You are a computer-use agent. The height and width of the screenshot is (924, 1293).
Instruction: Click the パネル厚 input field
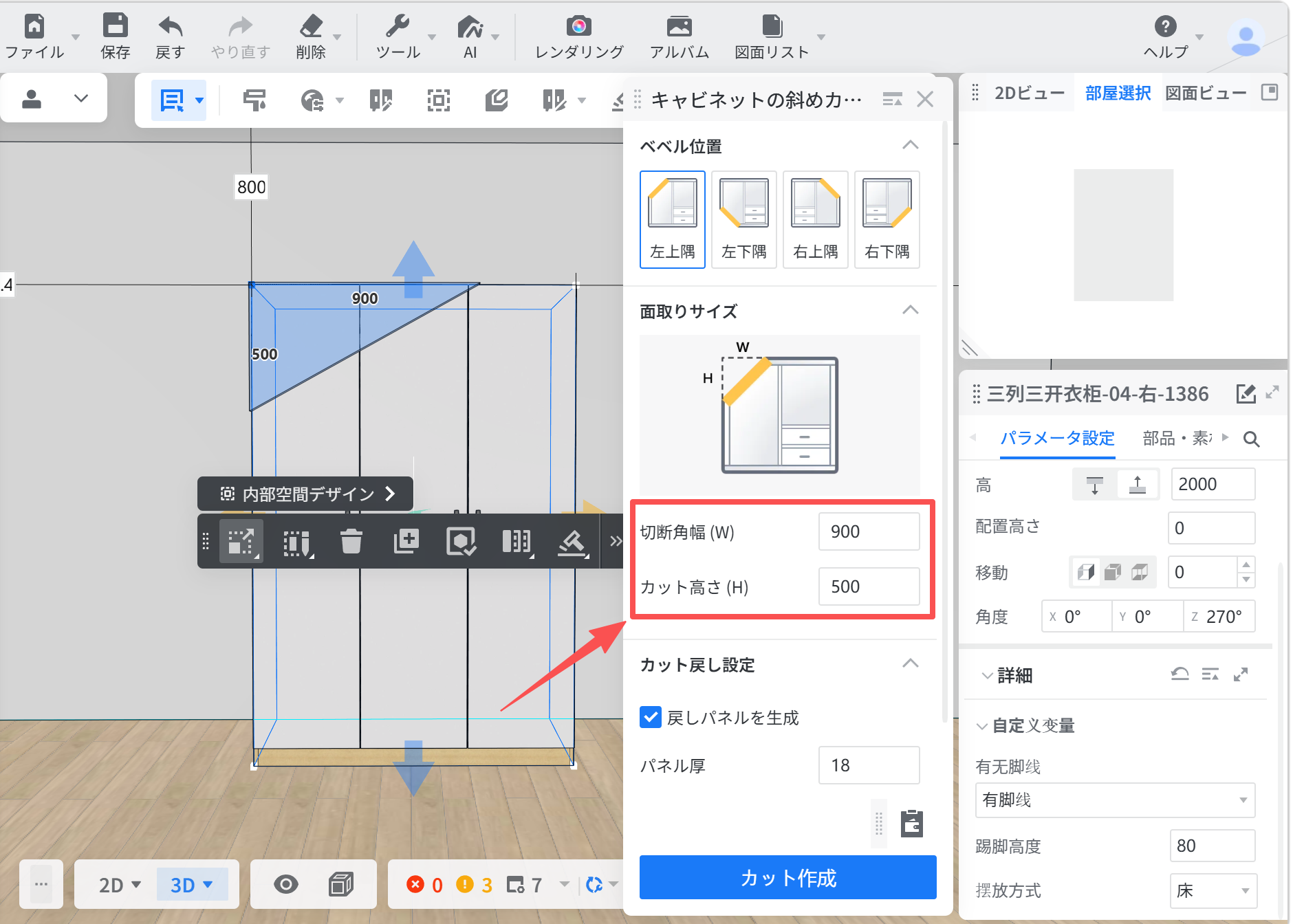[x=869, y=765]
